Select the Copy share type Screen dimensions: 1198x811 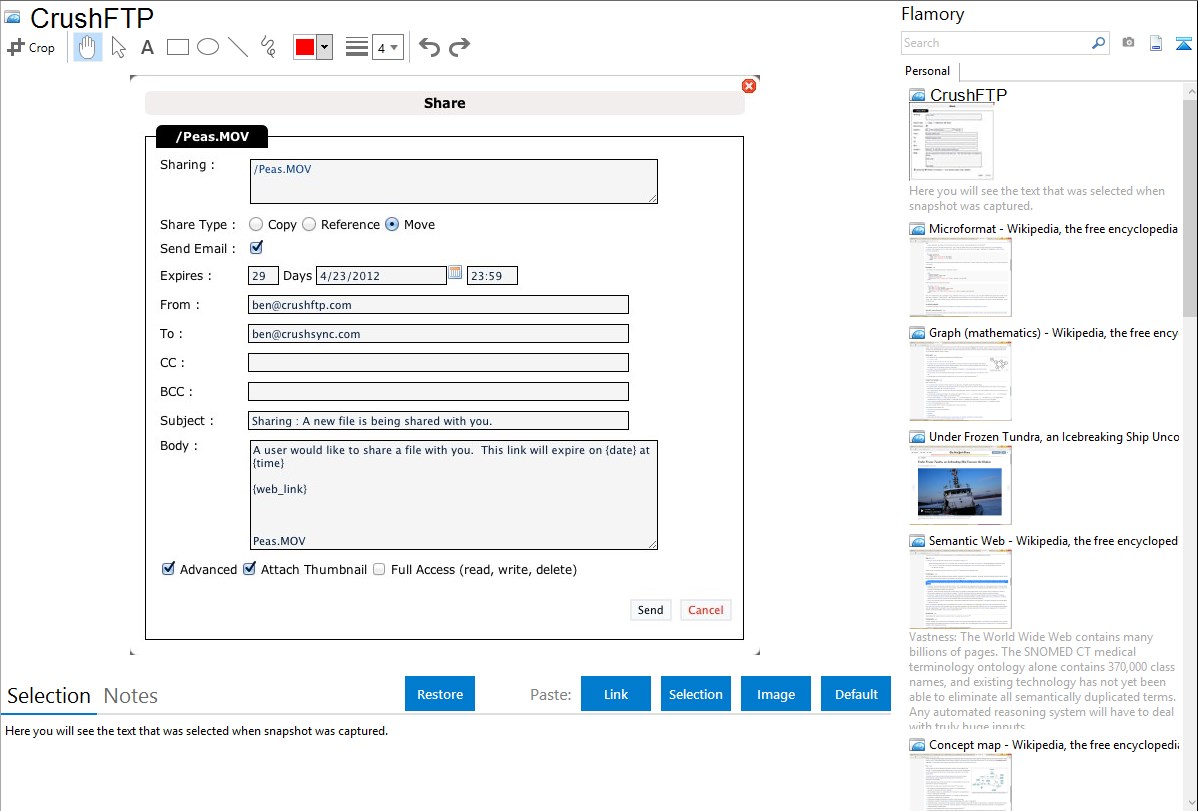coord(256,224)
